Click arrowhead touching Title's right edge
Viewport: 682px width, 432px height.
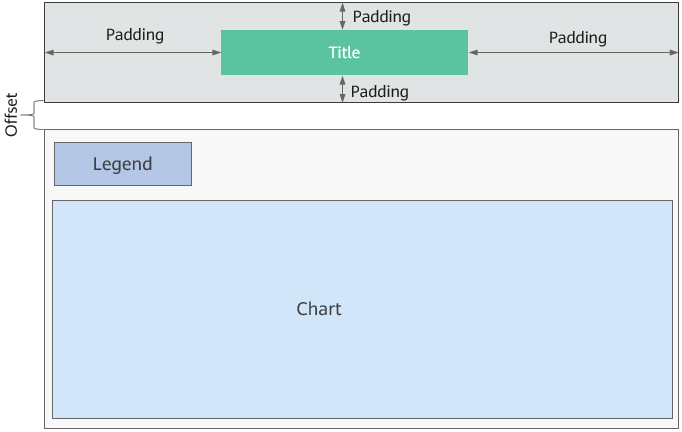(x=474, y=52)
